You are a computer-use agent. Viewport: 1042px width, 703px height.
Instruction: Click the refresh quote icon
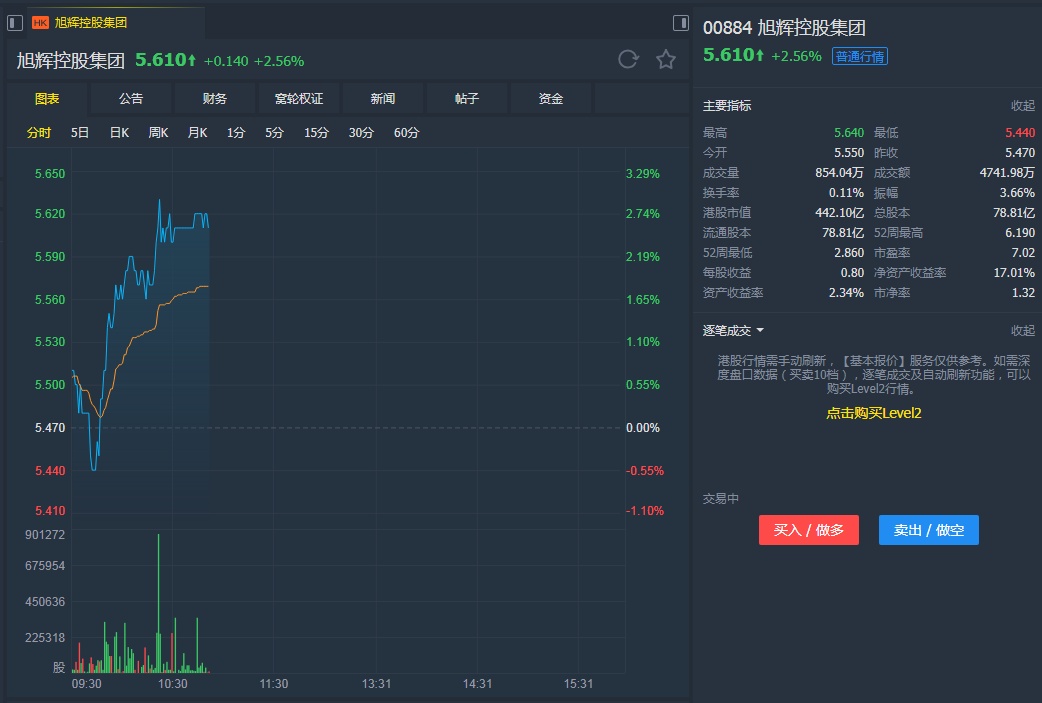click(x=628, y=60)
